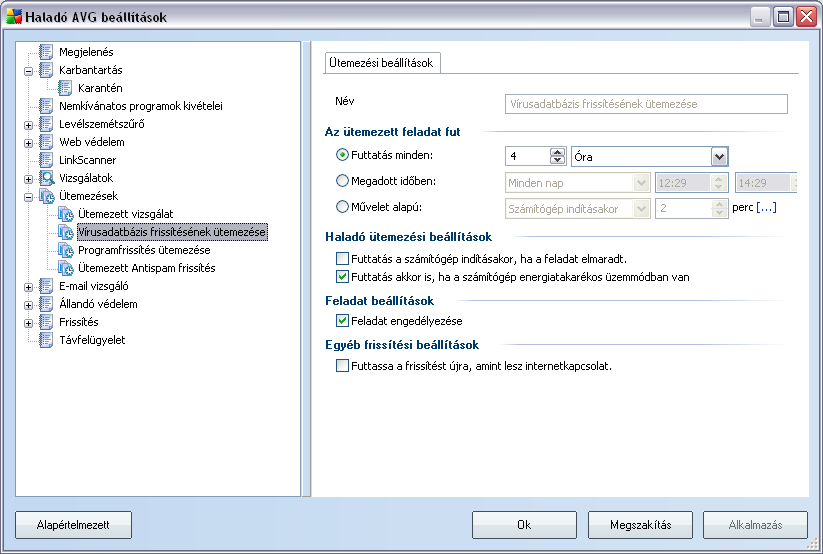
Task: Increase the Futtatás minden interval value
Action: click(557, 152)
